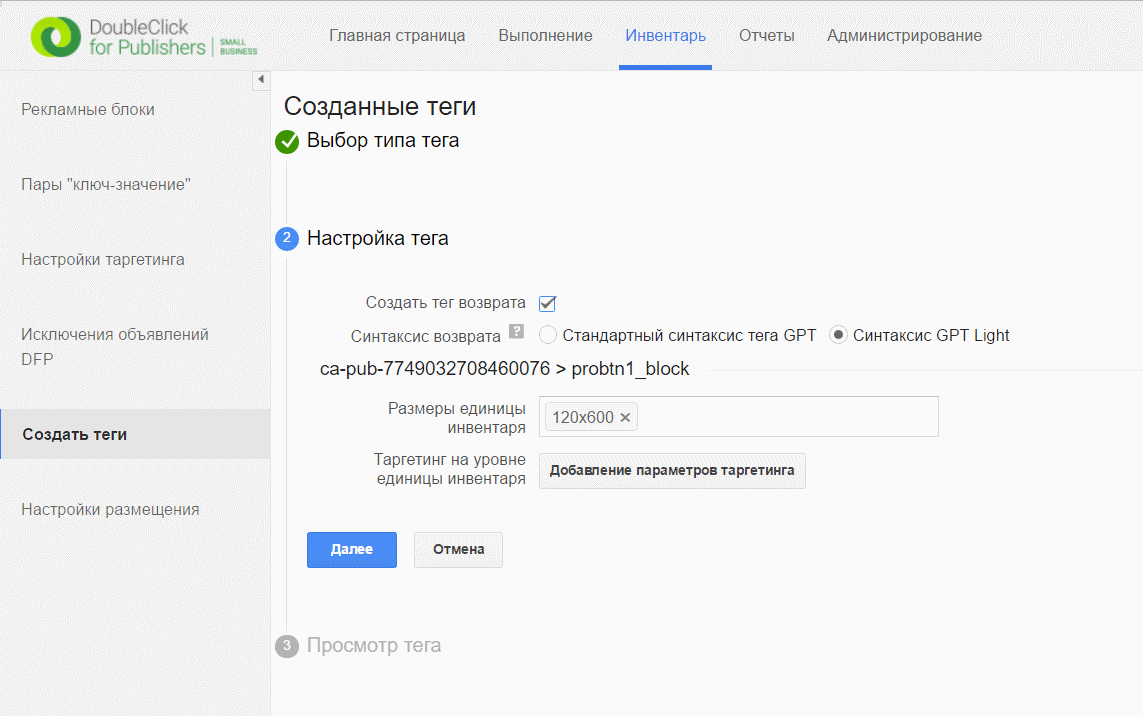Open Настройки размещения in the sidebar

pos(110,510)
